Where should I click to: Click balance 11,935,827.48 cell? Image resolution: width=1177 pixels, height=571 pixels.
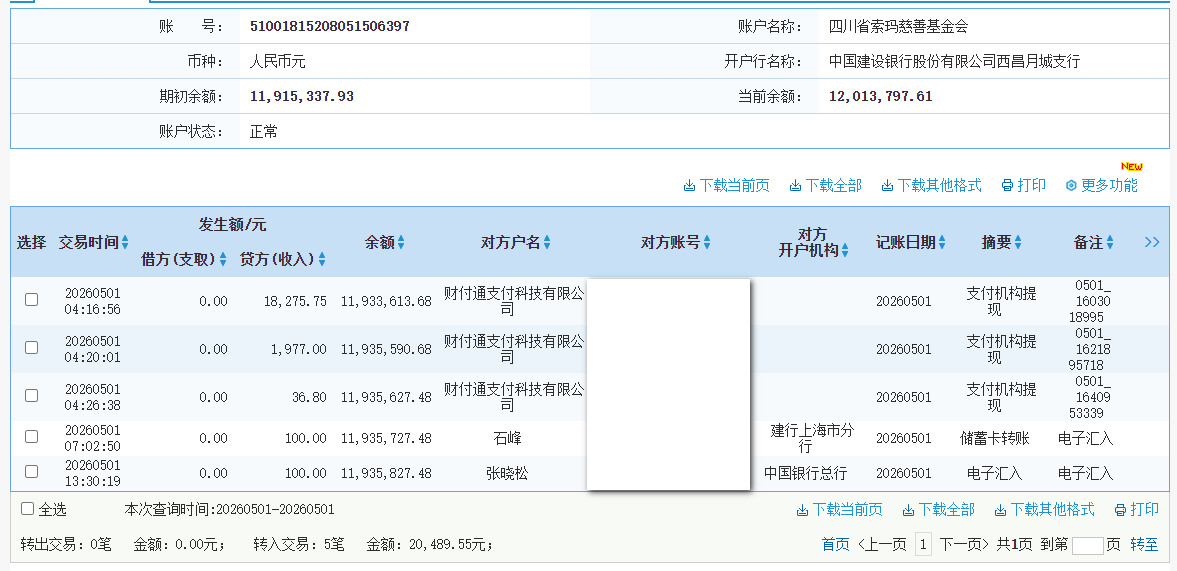click(x=386, y=473)
